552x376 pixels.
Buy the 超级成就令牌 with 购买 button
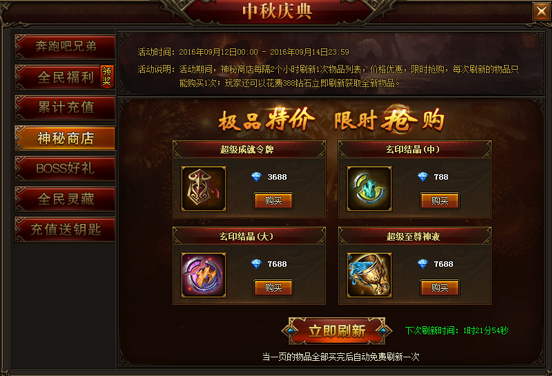coord(274,201)
